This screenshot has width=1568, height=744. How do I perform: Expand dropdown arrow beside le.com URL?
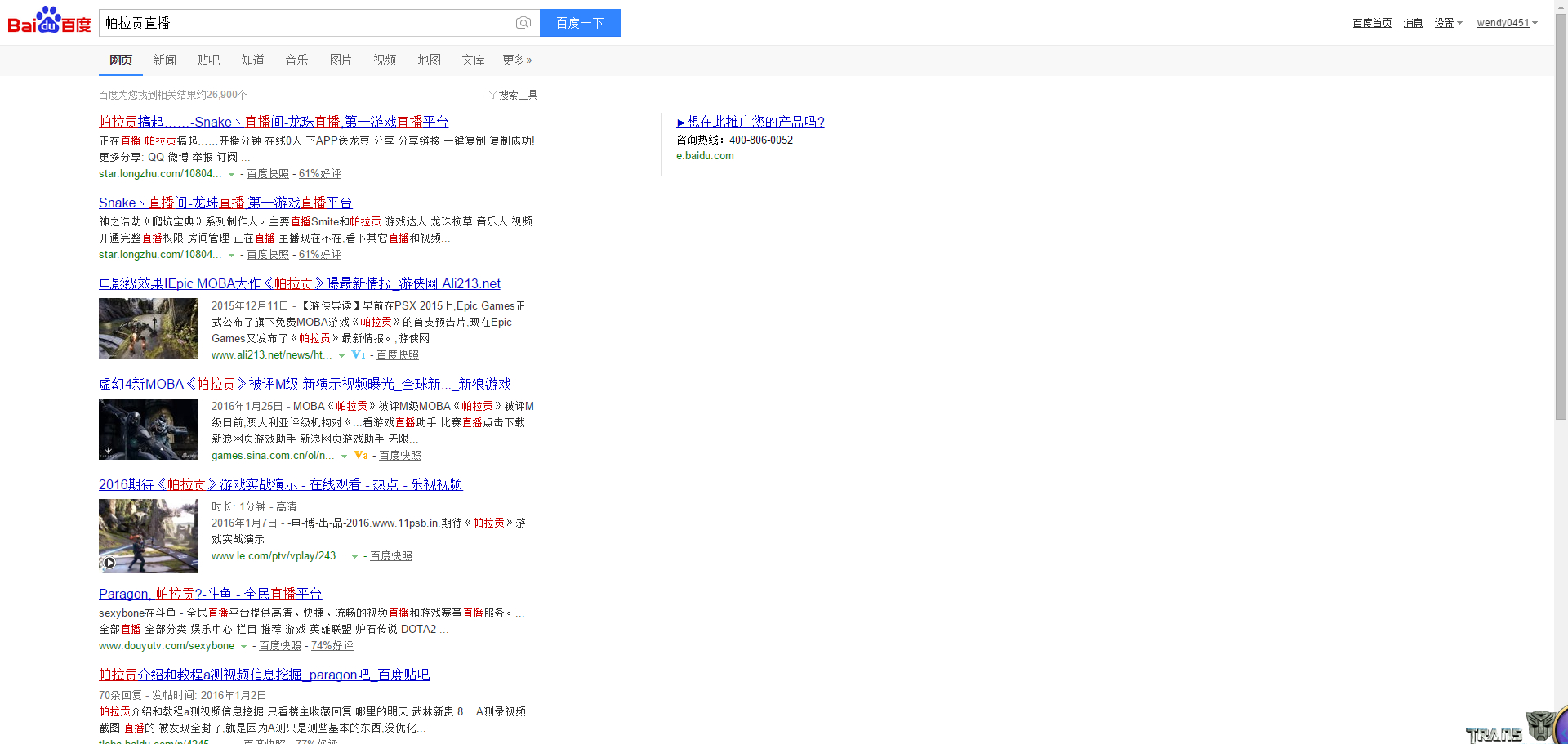[x=355, y=557]
